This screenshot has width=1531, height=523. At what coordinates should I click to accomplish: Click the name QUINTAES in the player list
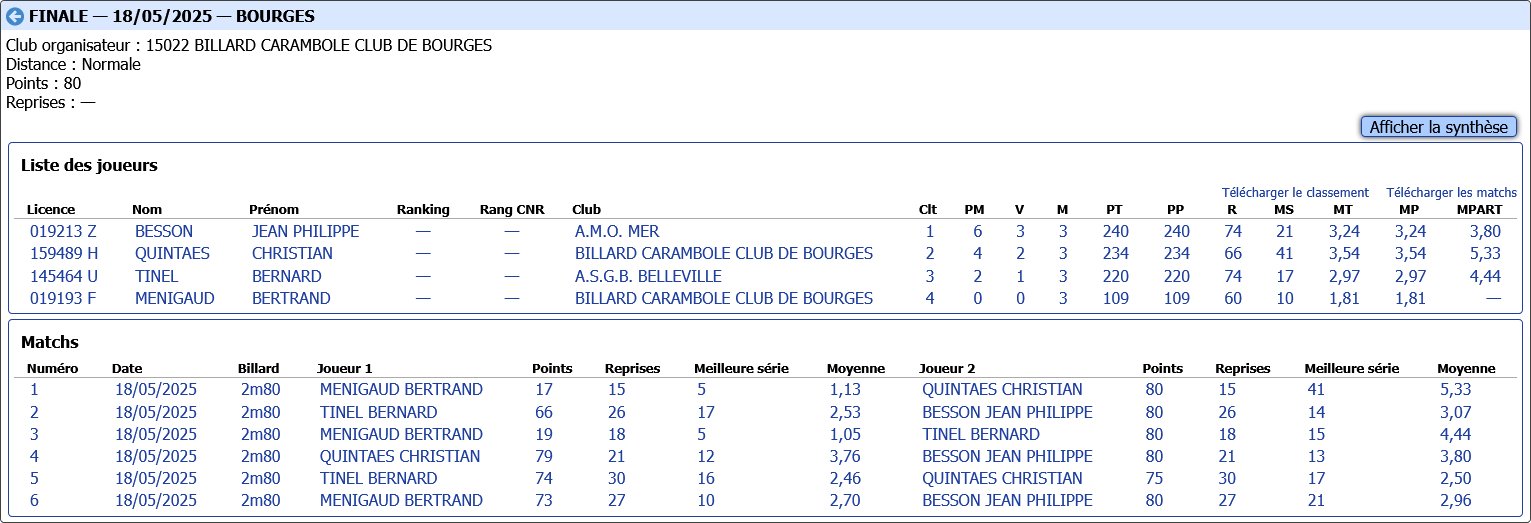click(x=172, y=253)
